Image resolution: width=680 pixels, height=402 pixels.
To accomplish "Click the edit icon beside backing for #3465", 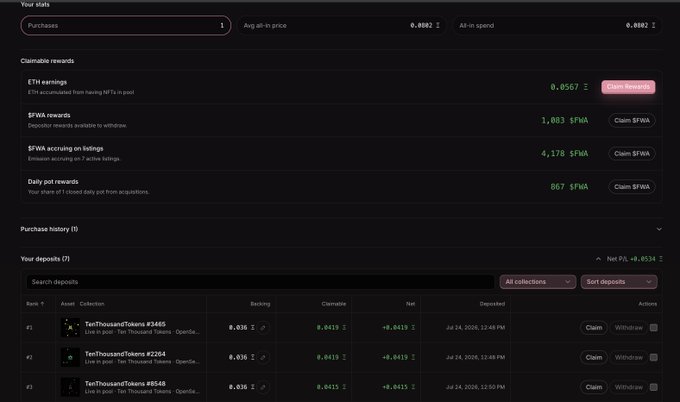I will pyautogui.click(x=263, y=327).
